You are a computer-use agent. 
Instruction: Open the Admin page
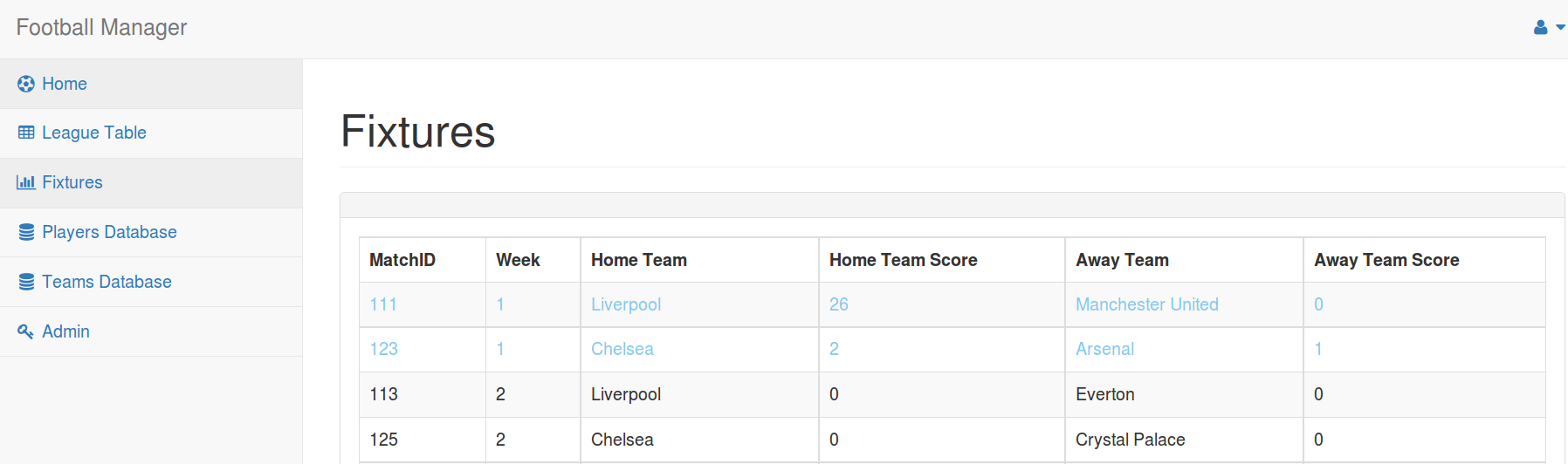[x=151, y=331]
